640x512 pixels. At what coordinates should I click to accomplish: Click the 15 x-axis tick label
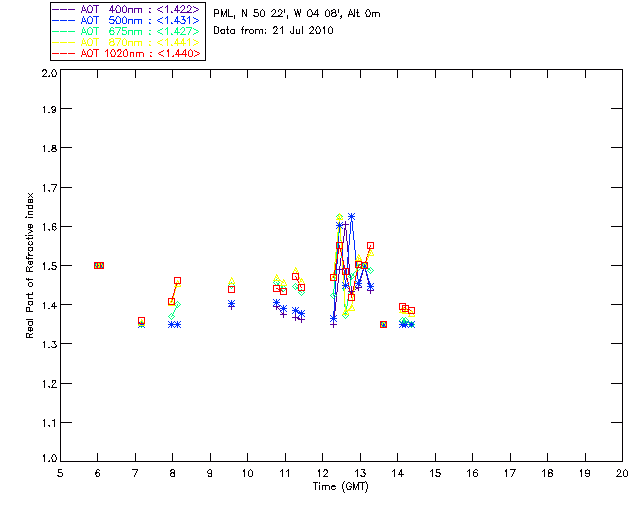(435, 473)
